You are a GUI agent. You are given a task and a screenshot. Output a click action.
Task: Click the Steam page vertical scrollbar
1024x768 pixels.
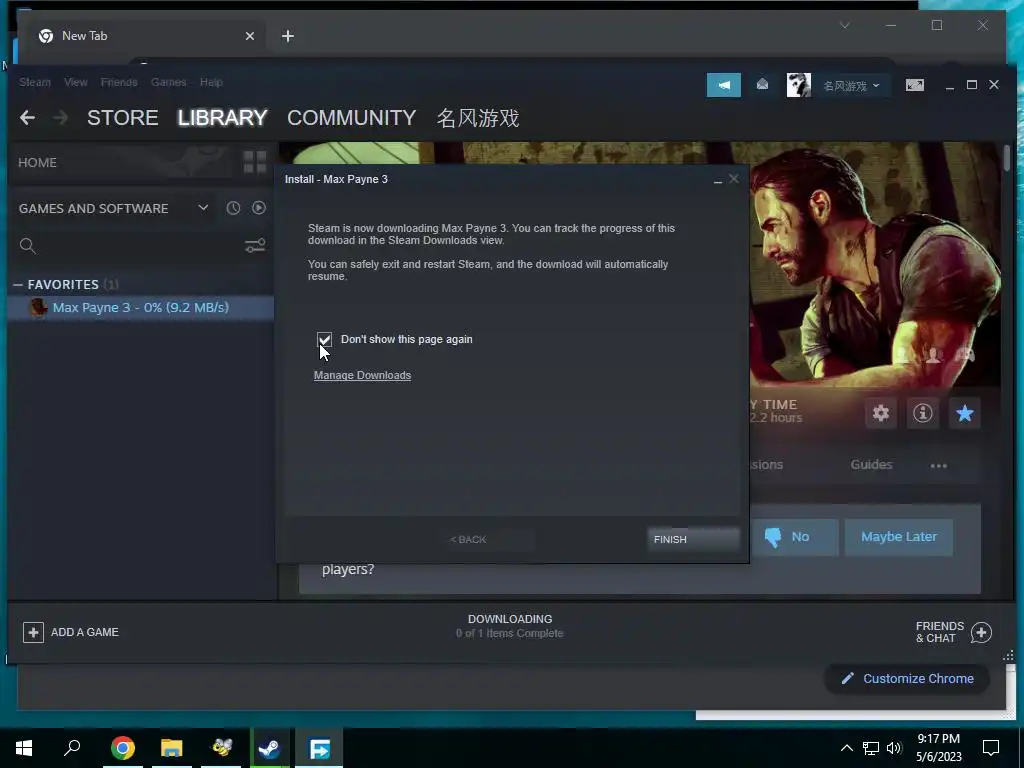(1007, 159)
